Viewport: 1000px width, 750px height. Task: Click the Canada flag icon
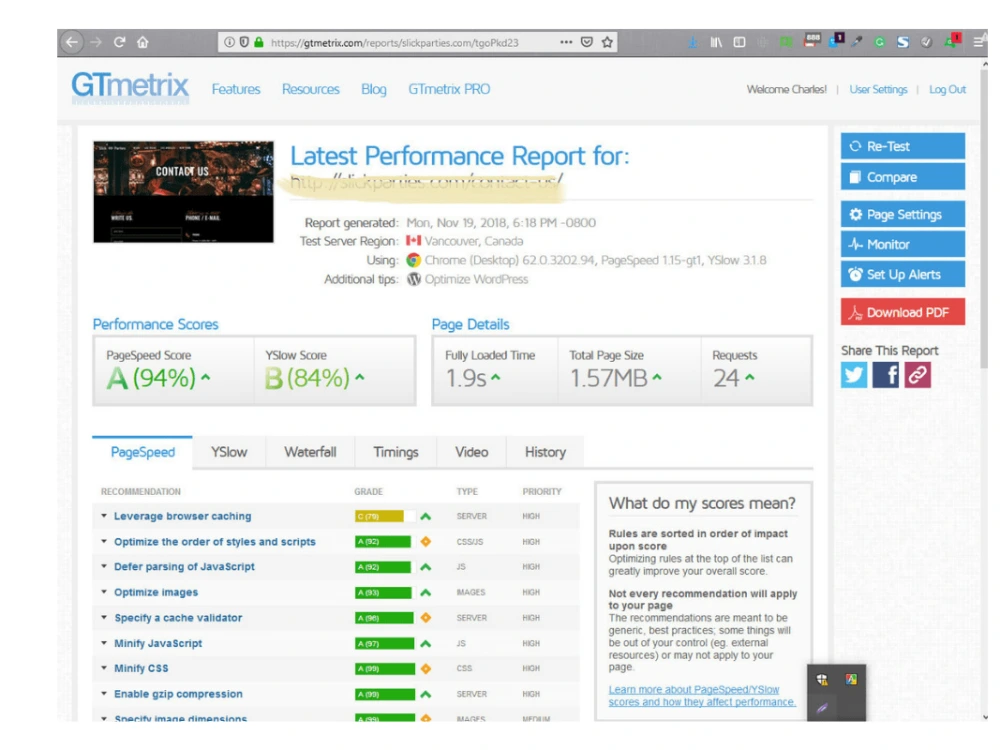click(414, 241)
